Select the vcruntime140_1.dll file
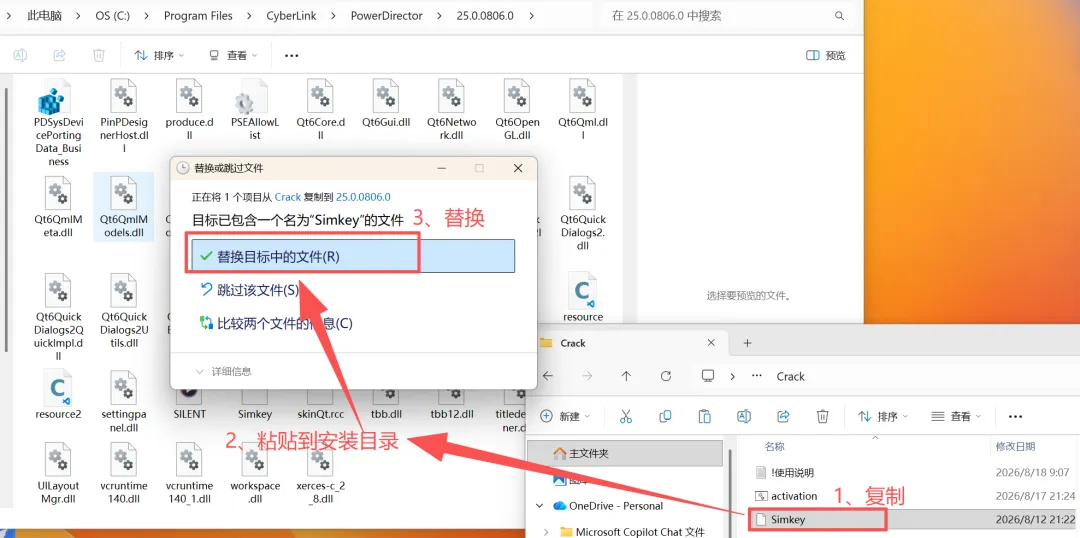 (189, 474)
